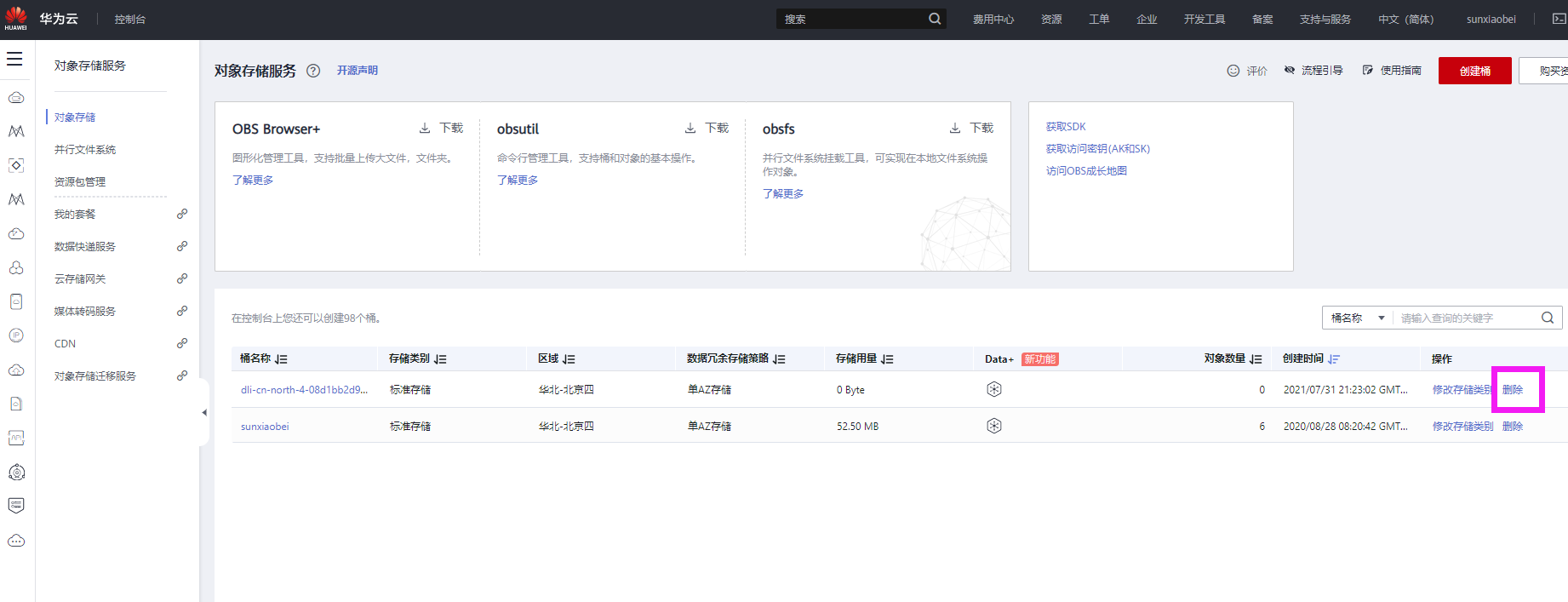Open the 备案 top menu
1568x602 pixels.
point(1262,19)
